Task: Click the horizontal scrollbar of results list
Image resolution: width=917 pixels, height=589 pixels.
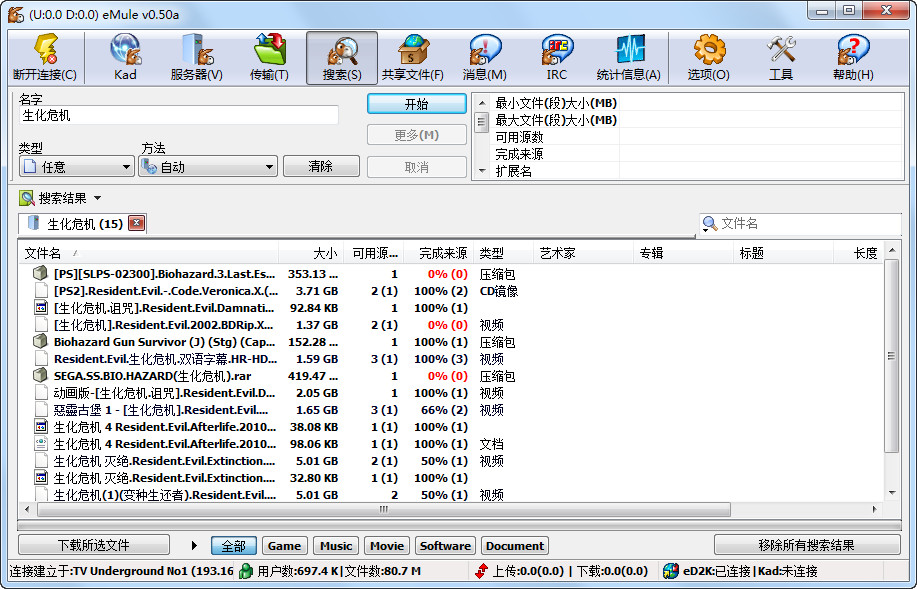Action: click(x=384, y=509)
